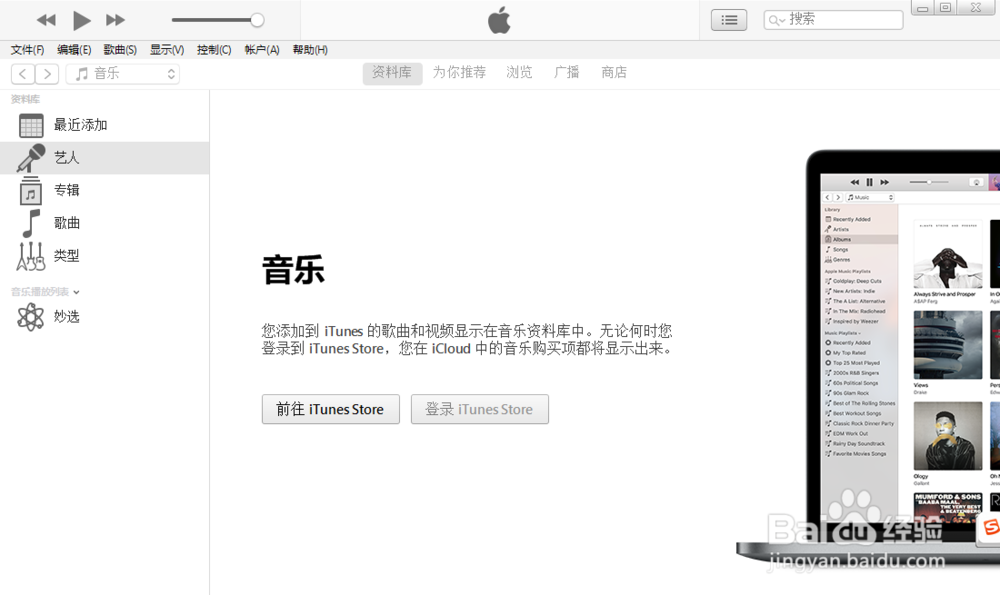Image resolution: width=1000 pixels, height=595 pixels.
Task: Open the 文件(F) menu
Action: [27, 50]
